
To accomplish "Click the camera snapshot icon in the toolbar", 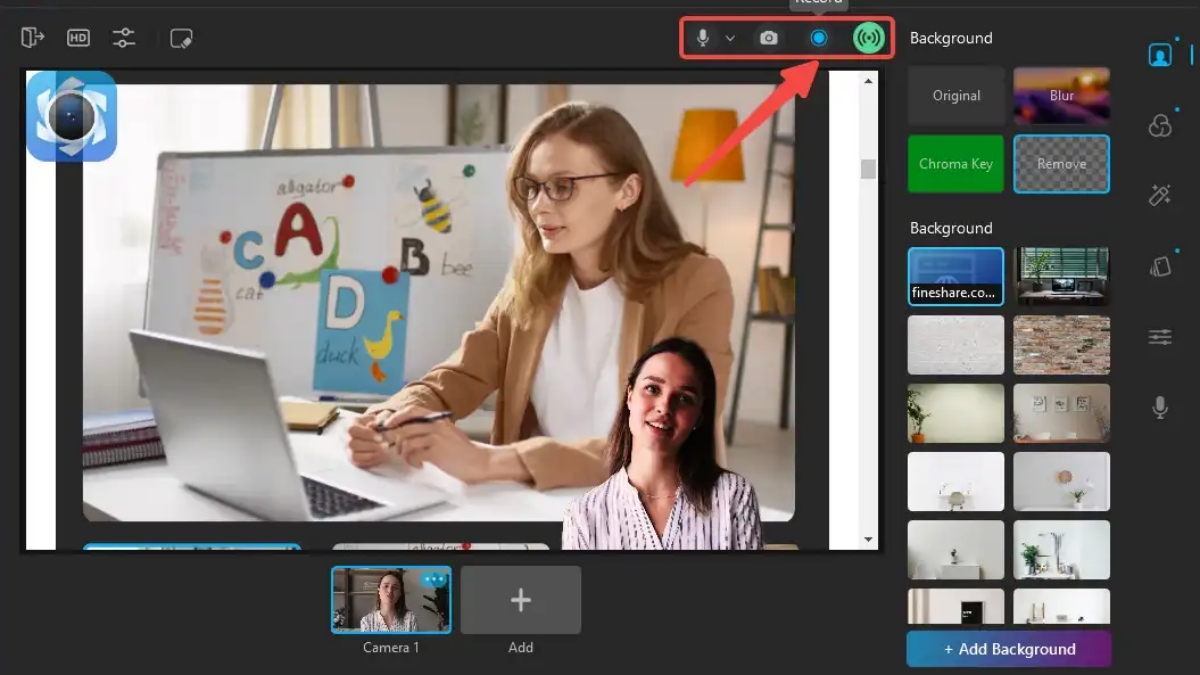I will coord(767,38).
